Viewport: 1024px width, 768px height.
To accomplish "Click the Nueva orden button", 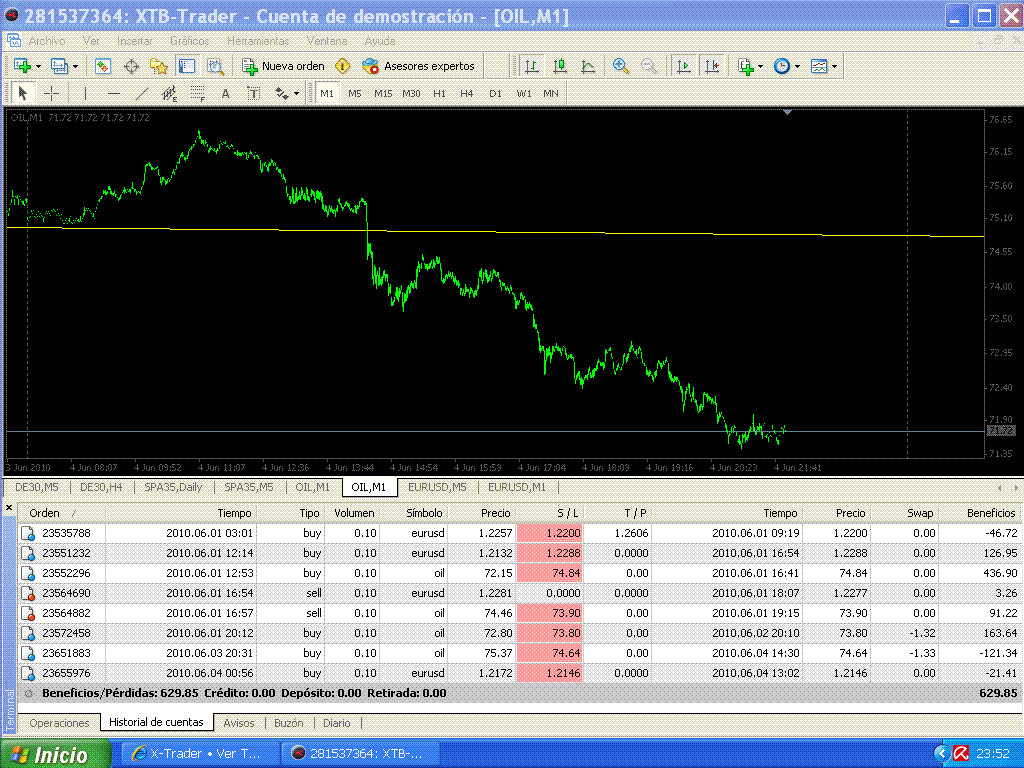I will [x=283, y=66].
